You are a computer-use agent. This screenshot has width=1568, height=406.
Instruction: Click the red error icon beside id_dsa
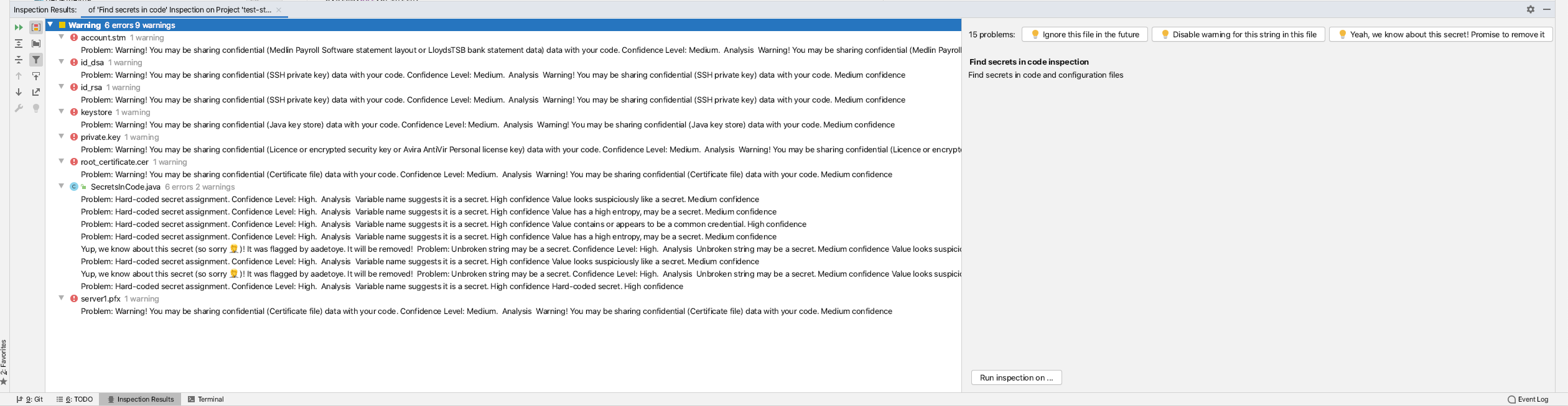click(x=74, y=62)
